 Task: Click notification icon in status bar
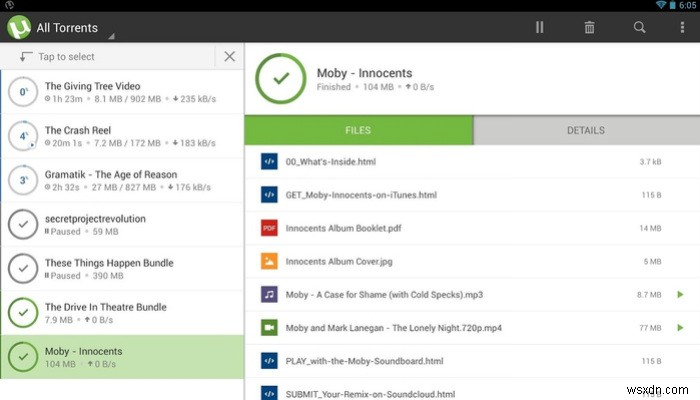[x=9, y=5]
